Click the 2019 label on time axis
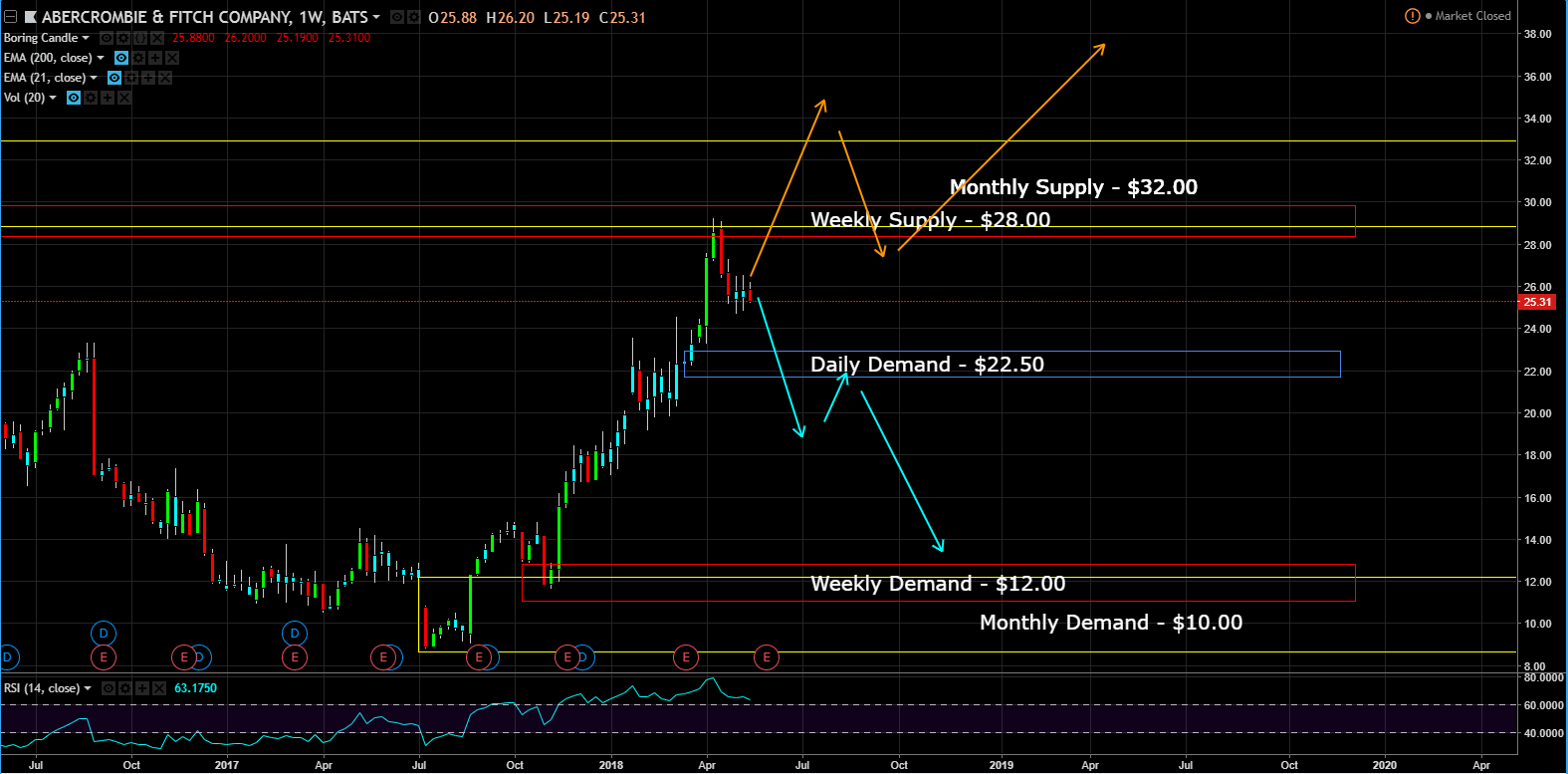The height and width of the screenshot is (774, 1568). pos(1002,765)
